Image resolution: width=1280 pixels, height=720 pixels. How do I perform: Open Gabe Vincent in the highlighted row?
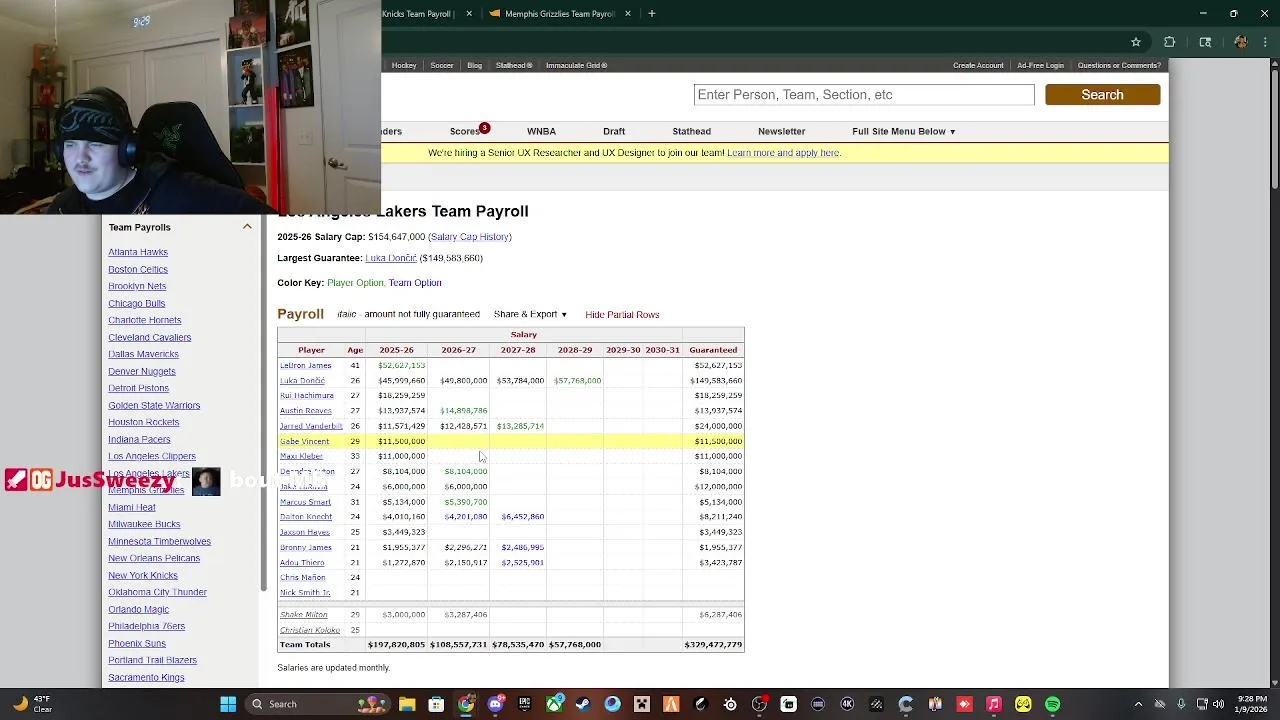click(304, 441)
